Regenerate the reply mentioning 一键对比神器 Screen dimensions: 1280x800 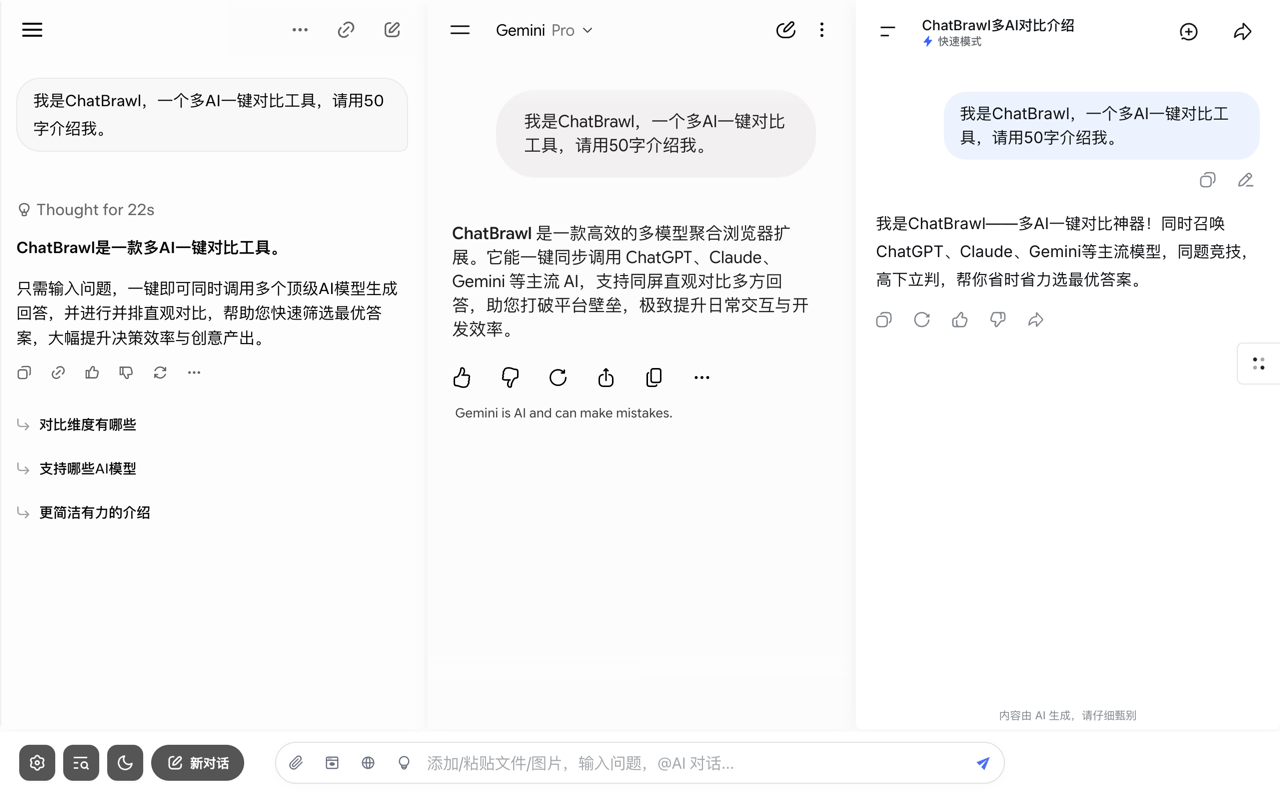pyautogui.click(x=922, y=320)
